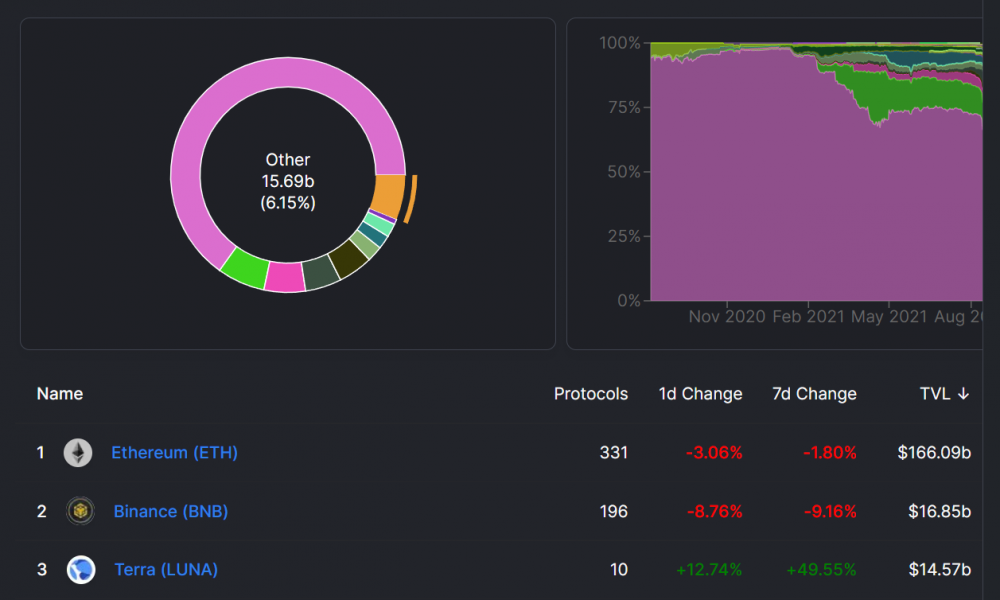1000x600 pixels.
Task: Click Ethereum's TVL value $166.09b
Action: (x=934, y=453)
